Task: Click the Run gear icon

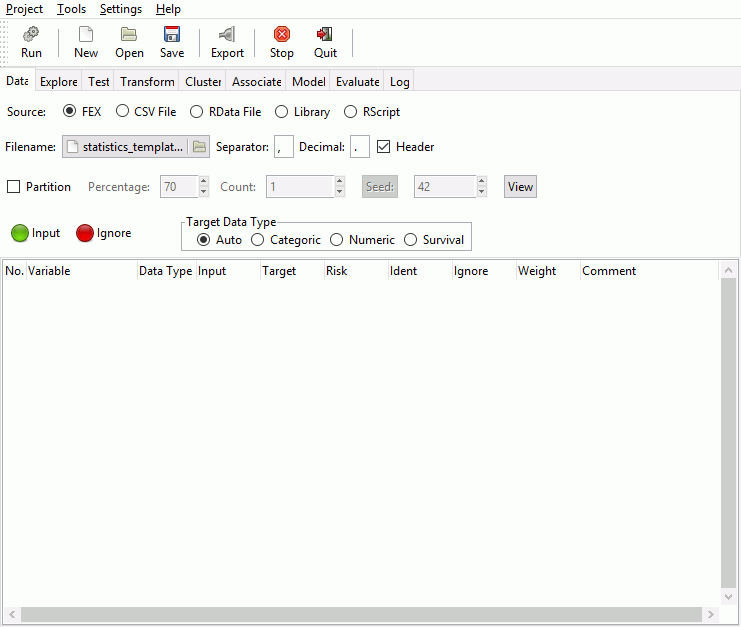Action: pyautogui.click(x=31, y=34)
